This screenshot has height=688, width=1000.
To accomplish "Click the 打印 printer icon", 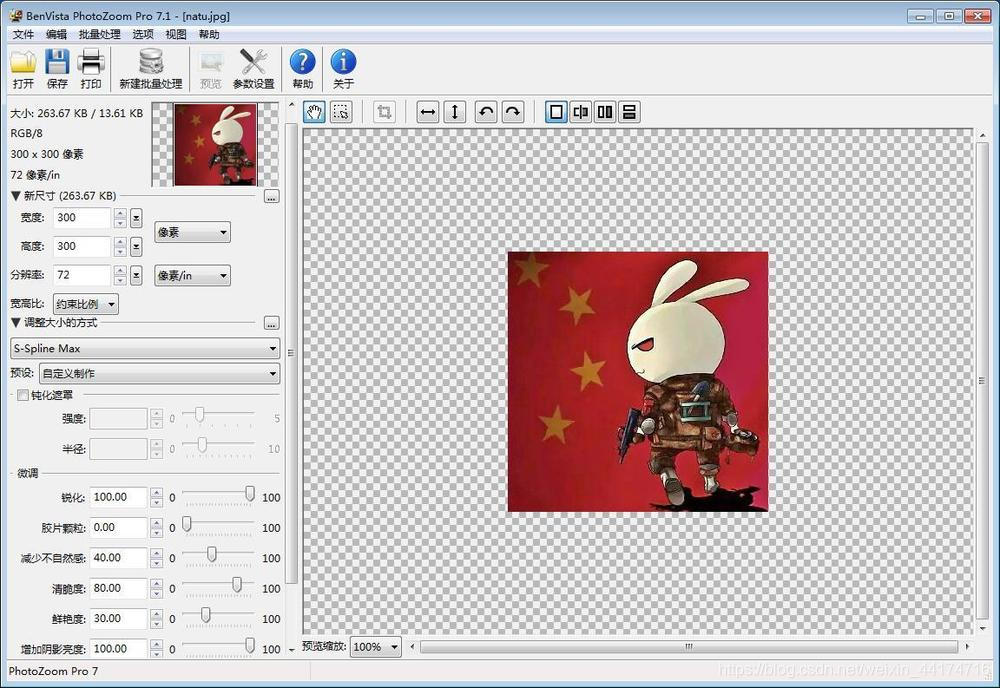I will 91,69.
